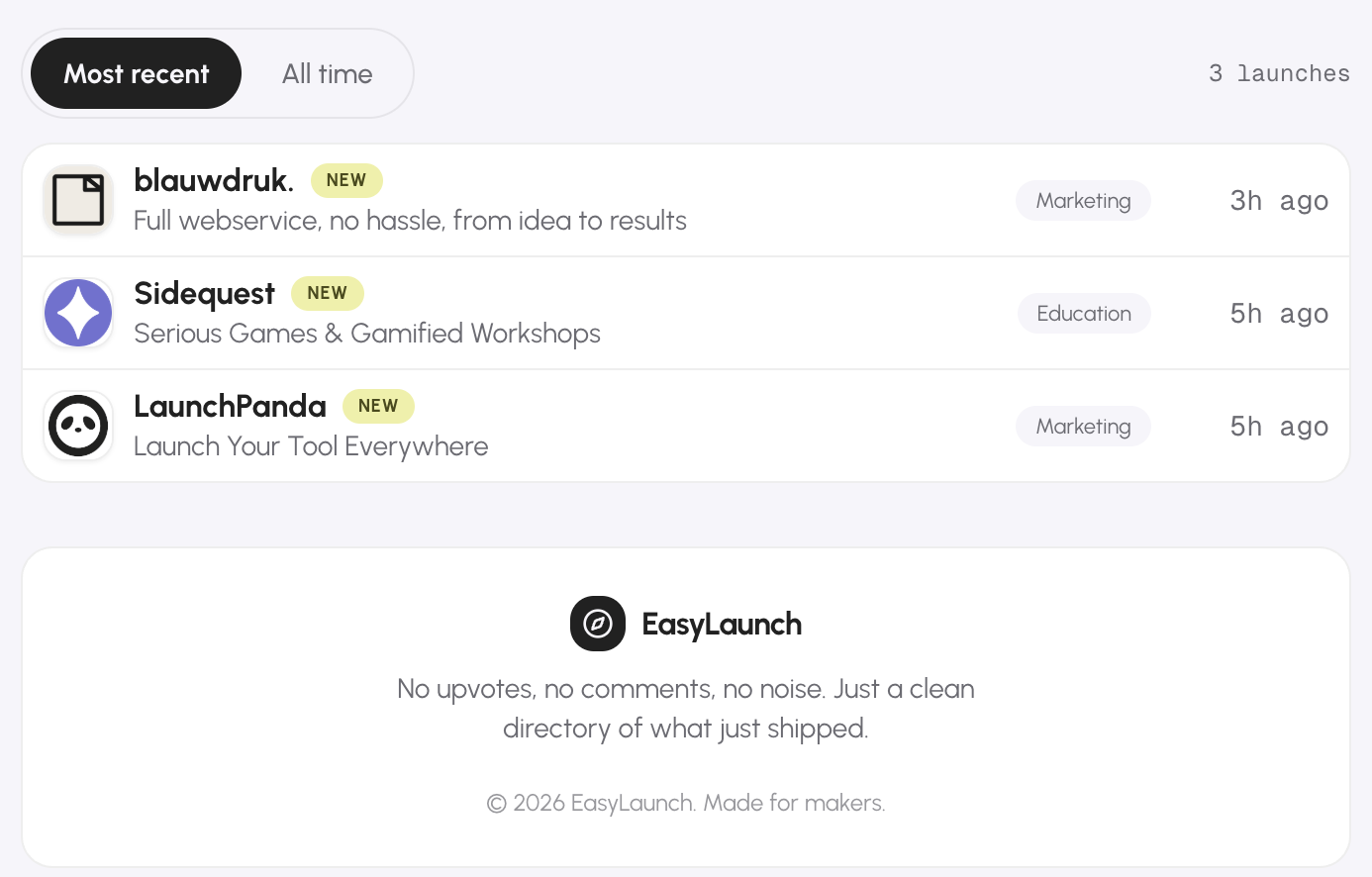Click Serious Games & Gamified Workshops description
The image size is (1372, 877).
coord(367,333)
